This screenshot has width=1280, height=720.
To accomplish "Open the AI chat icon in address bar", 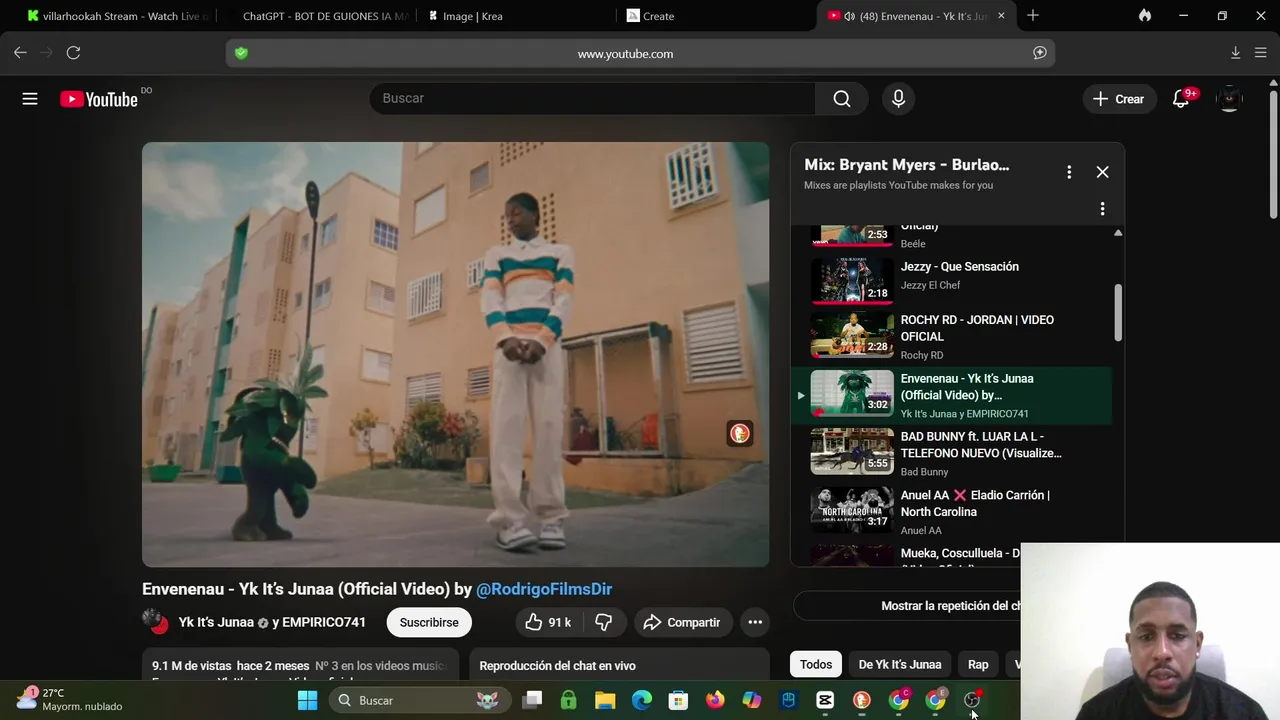I will click(1040, 53).
